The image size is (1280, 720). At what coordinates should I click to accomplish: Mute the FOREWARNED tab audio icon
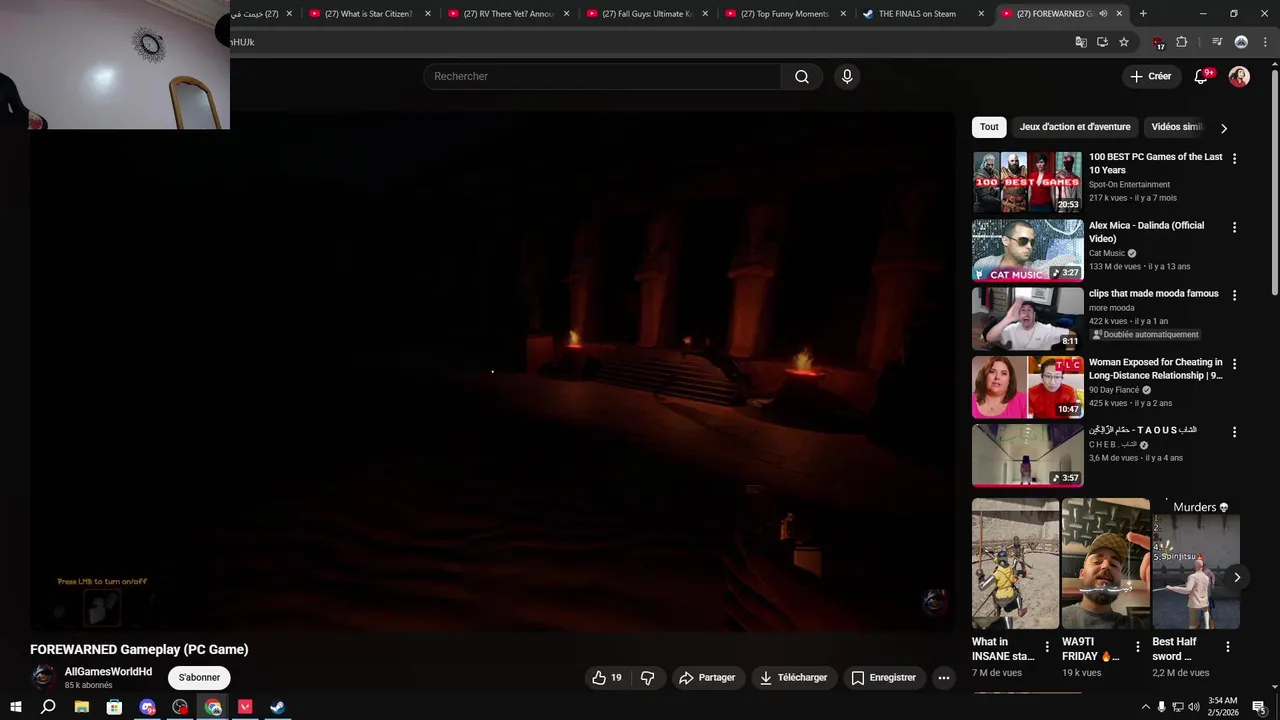point(1103,14)
